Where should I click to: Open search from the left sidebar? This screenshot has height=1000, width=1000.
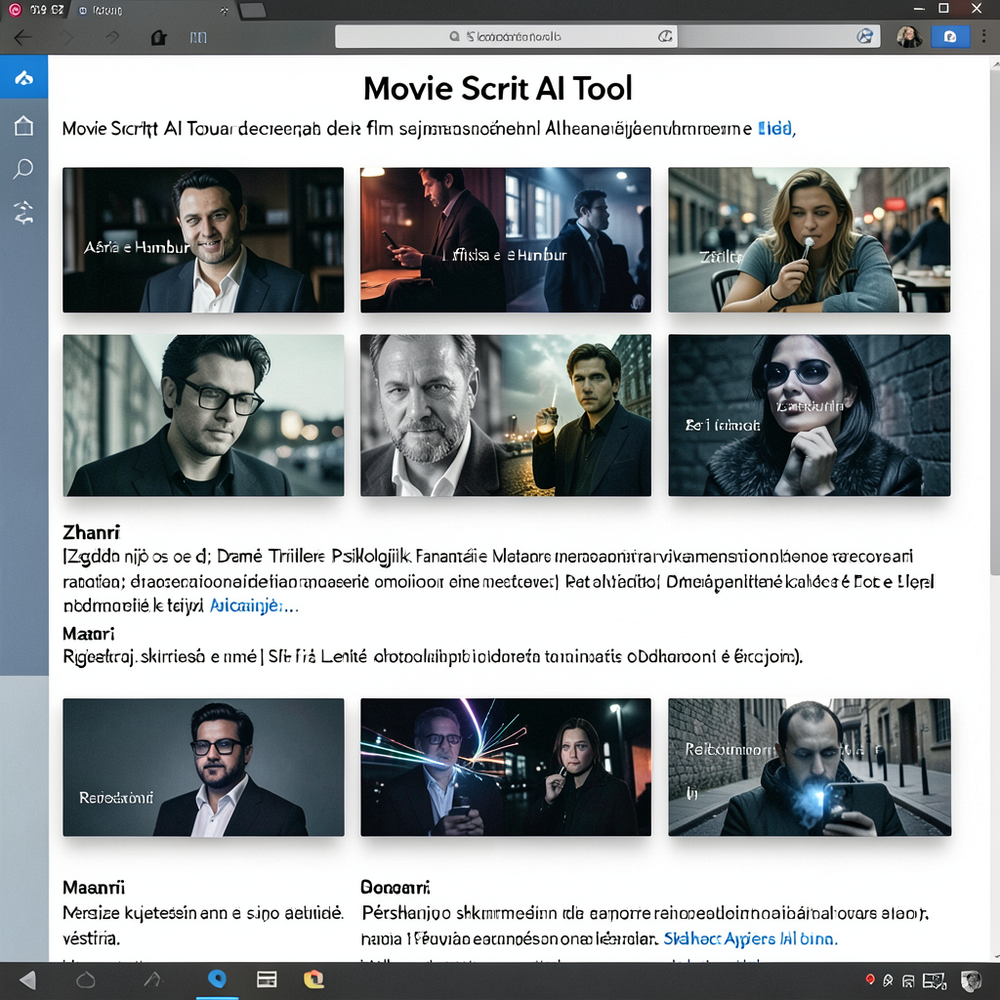(x=23, y=169)
